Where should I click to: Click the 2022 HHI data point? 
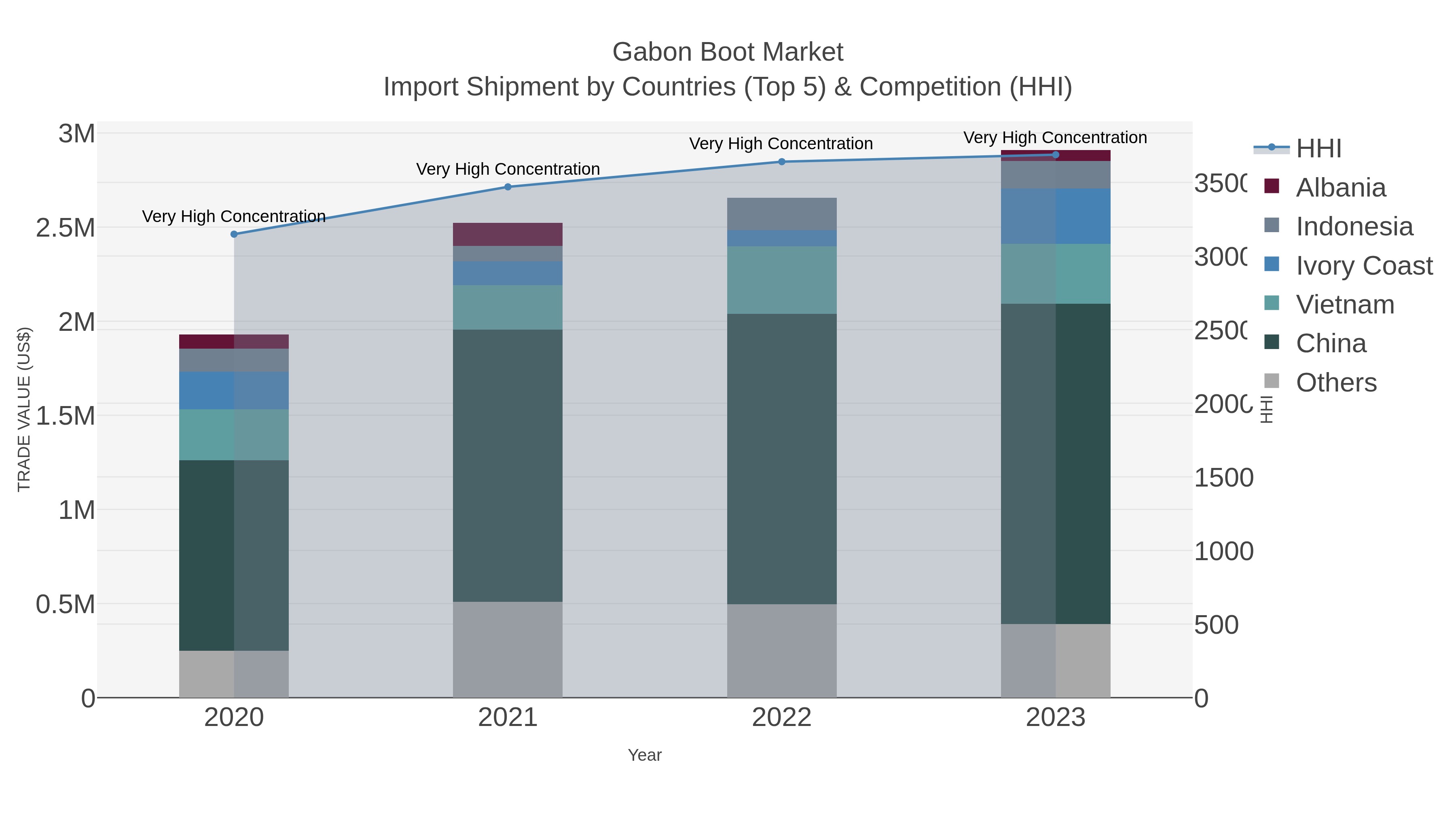pos(782,162)
